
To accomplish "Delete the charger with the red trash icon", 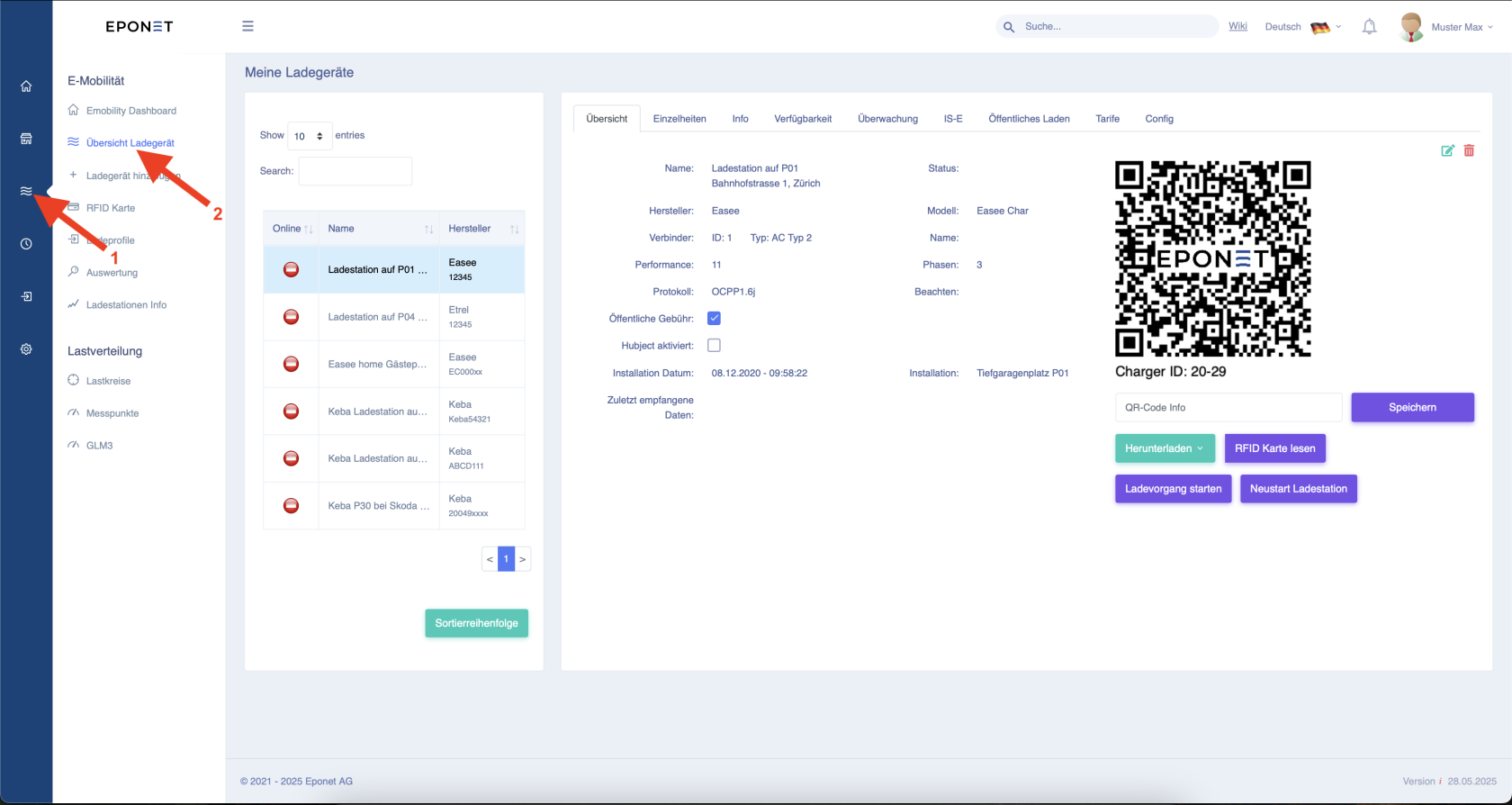I will click(x=1469, y=150).
